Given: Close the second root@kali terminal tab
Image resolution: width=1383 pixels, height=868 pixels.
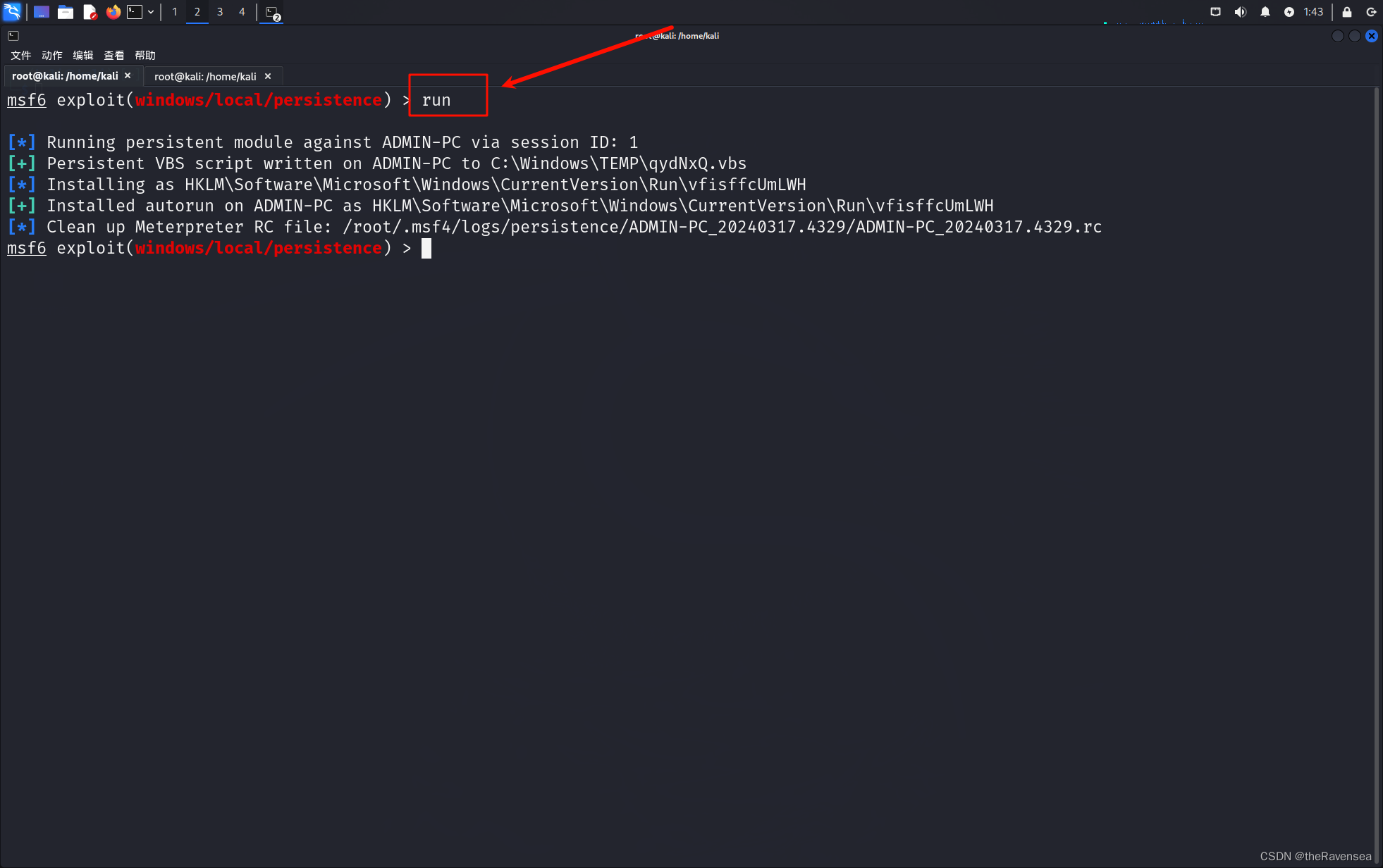Looking at the screenshot, I should click(x=268, y=76).
